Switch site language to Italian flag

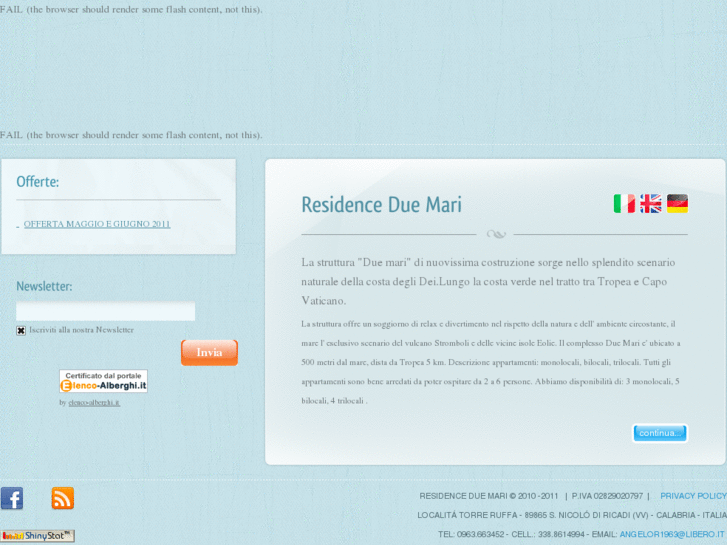[x=624, y=204]
